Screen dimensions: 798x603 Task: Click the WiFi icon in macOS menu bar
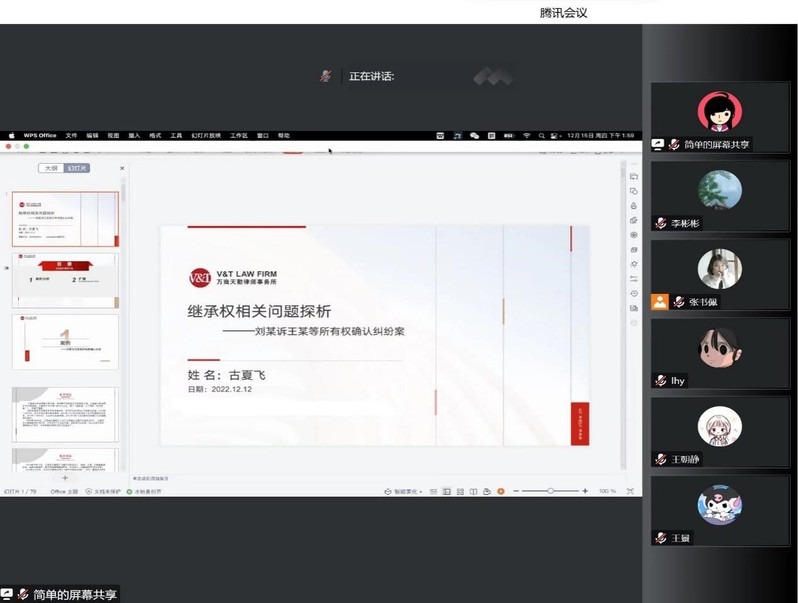(526, 135)
